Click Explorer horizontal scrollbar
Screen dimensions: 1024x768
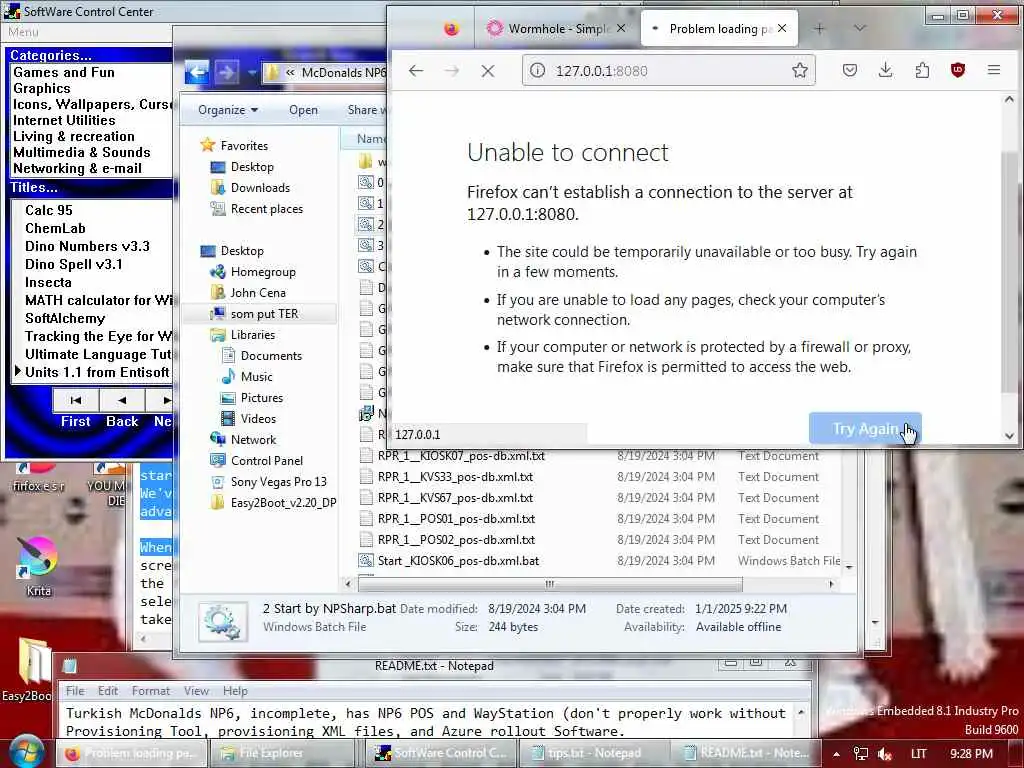(x=550, y=584)
